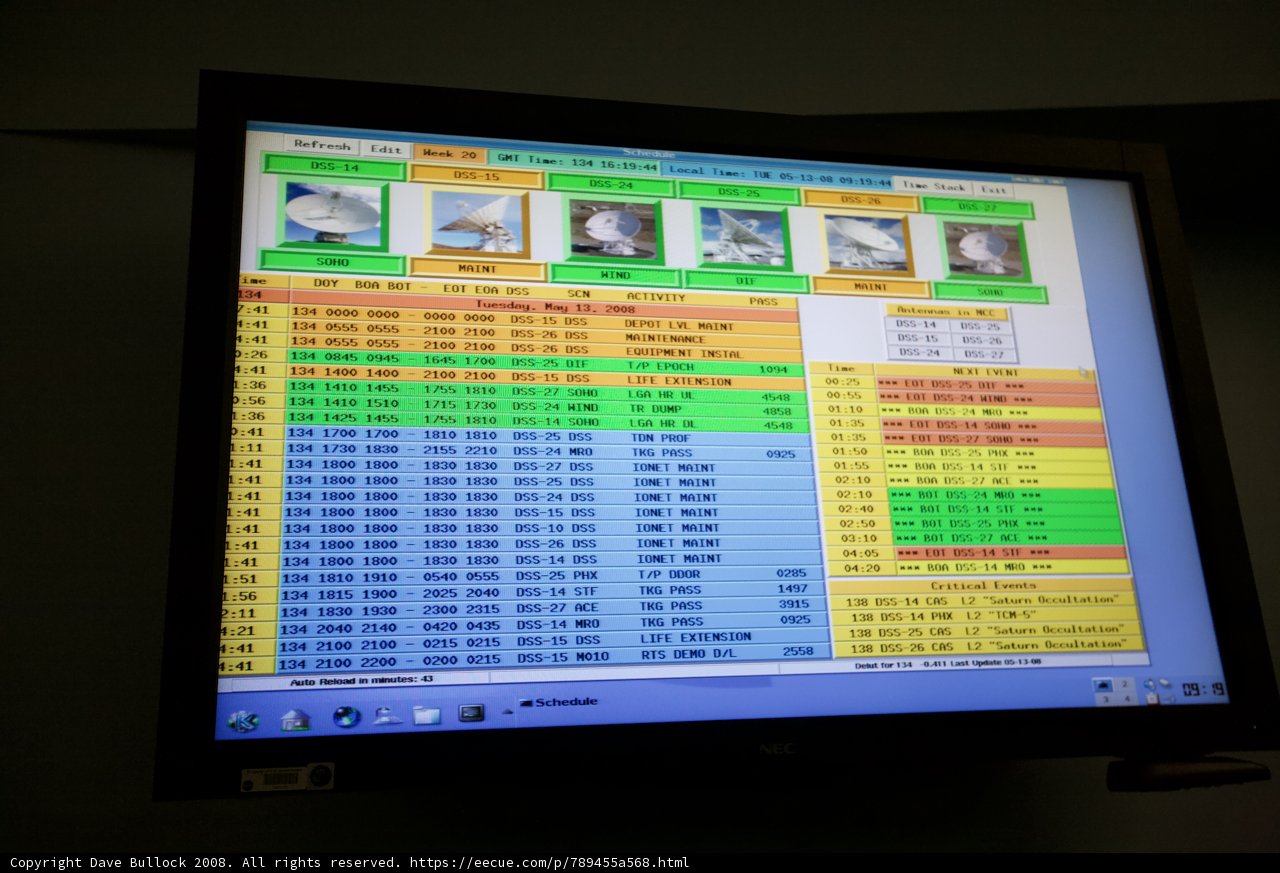Click the Local Time TUE 05-13-08 field
The width and height of the screenshot is (1280, 873).
[777, 178]
